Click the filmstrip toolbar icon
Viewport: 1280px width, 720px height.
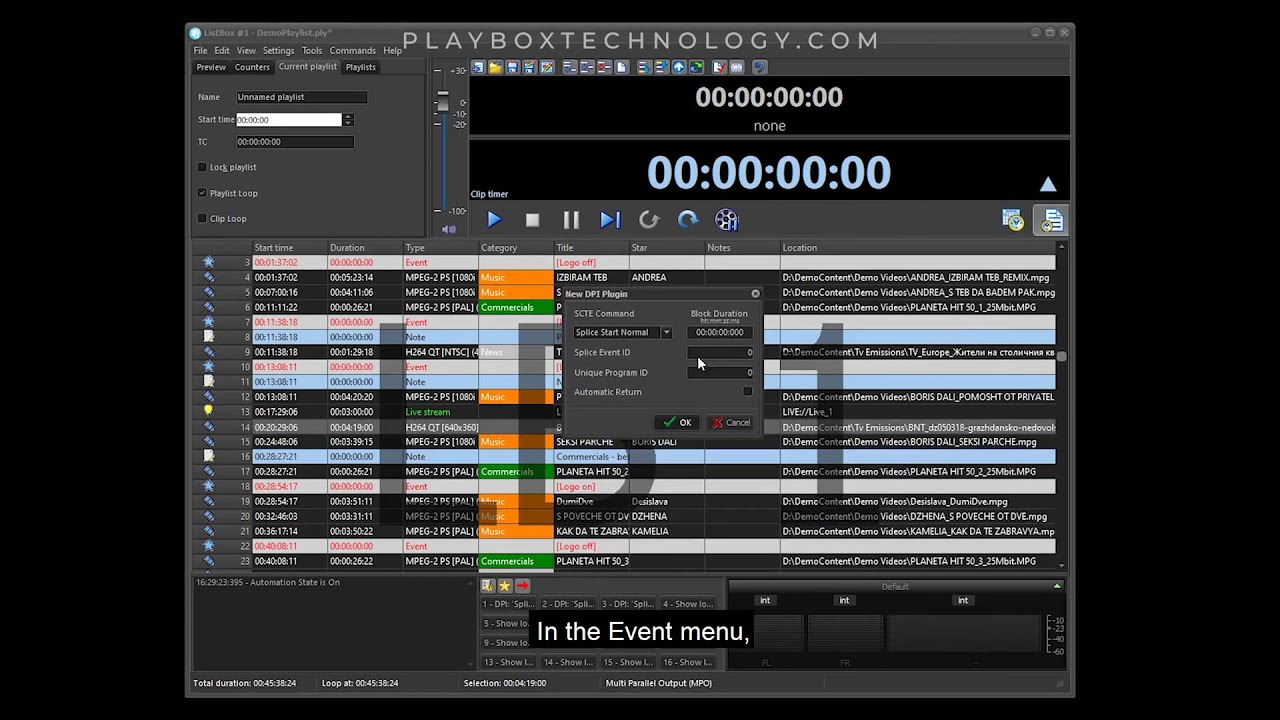pos(737,67)
